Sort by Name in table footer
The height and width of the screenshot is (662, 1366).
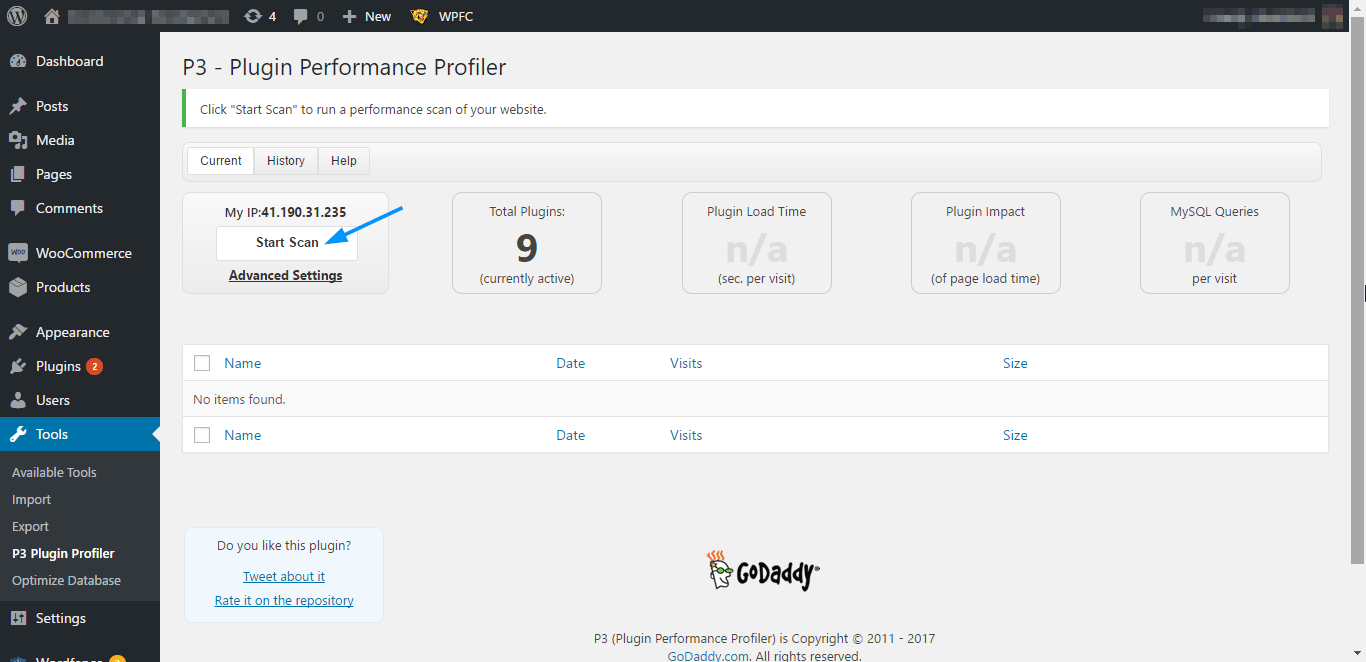pos(243,435)
